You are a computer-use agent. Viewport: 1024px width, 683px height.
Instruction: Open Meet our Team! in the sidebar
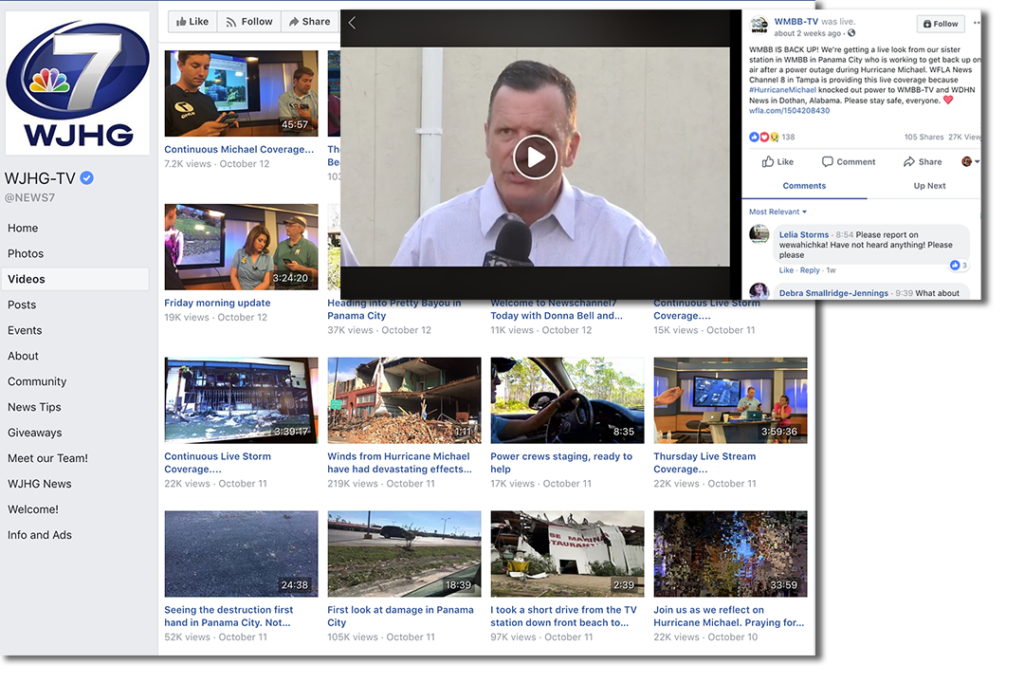coord(48,458)
